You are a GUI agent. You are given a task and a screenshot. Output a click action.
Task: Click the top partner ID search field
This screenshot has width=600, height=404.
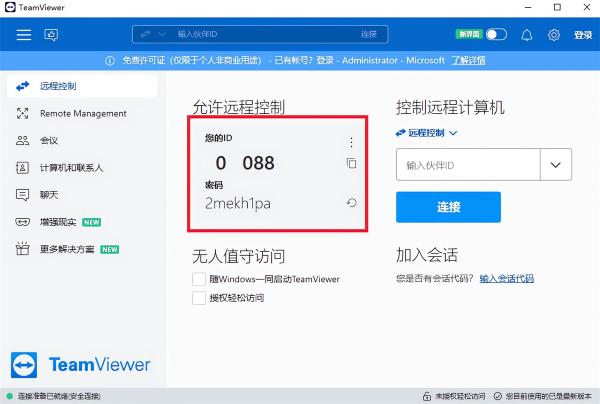click(260, 34)
